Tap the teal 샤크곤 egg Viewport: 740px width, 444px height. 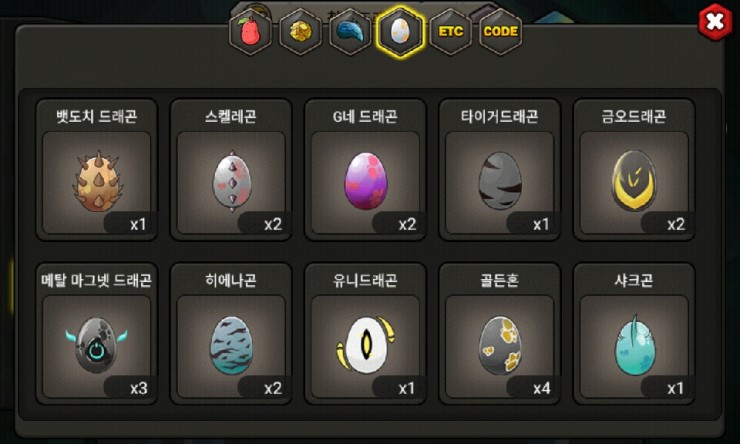[634, 346]
